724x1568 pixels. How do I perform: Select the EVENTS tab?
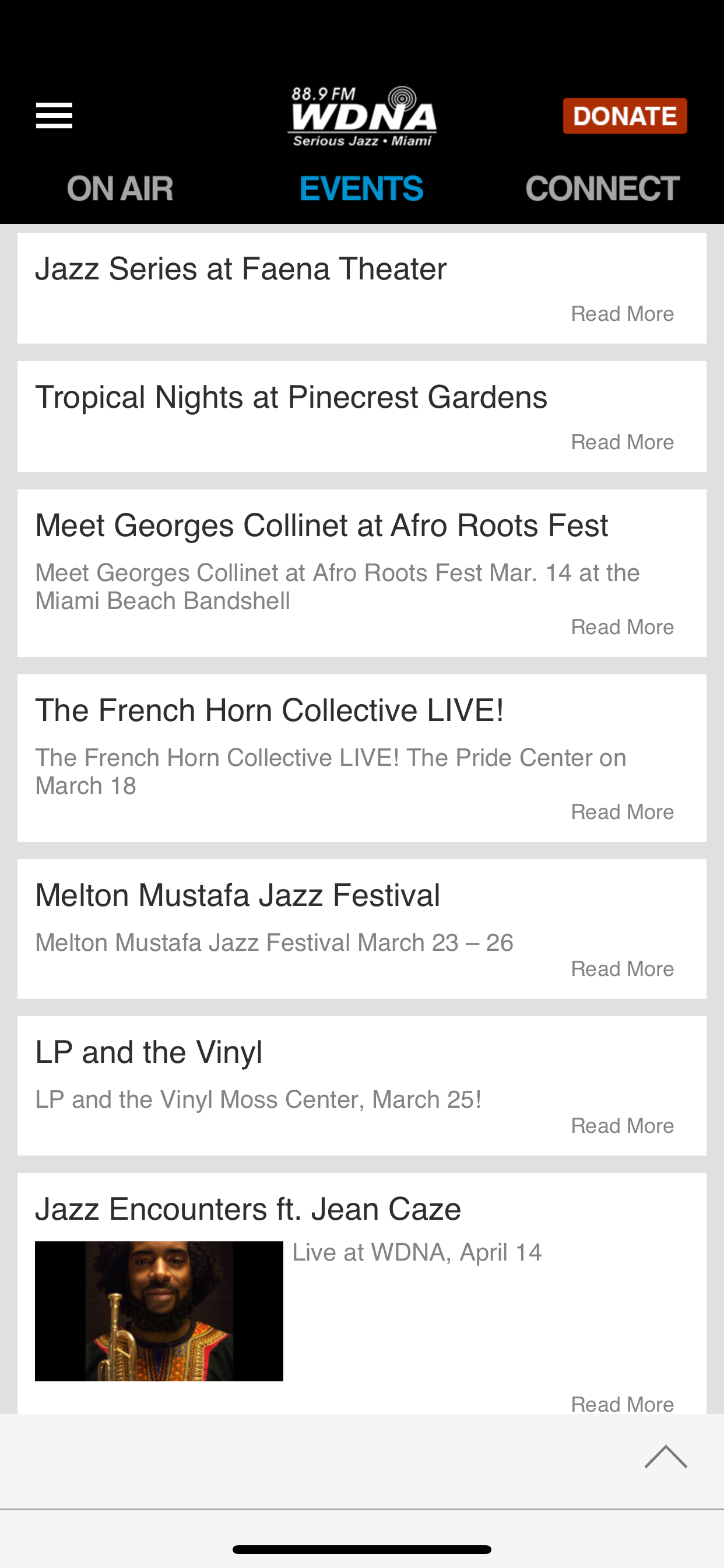[x=361, y=188]
